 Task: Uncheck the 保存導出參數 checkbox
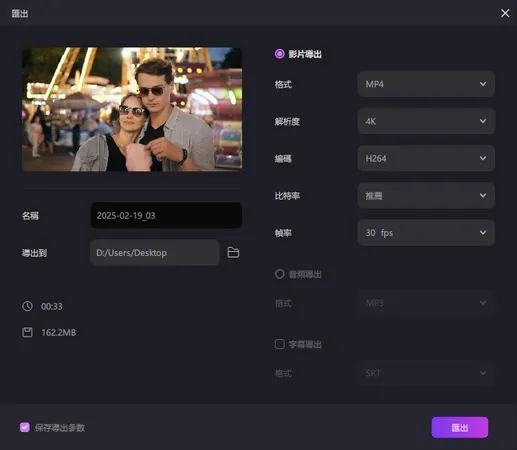(25, 427)
